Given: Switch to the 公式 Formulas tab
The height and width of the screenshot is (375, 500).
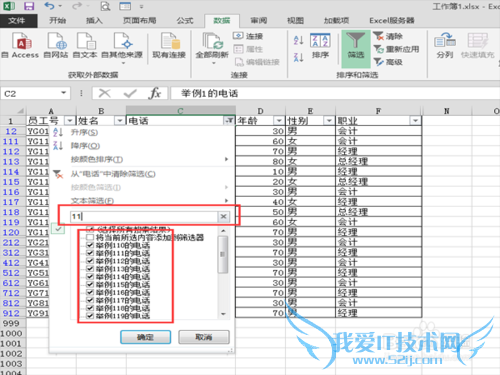Looking at the screenshot, I should click(185, 21).
